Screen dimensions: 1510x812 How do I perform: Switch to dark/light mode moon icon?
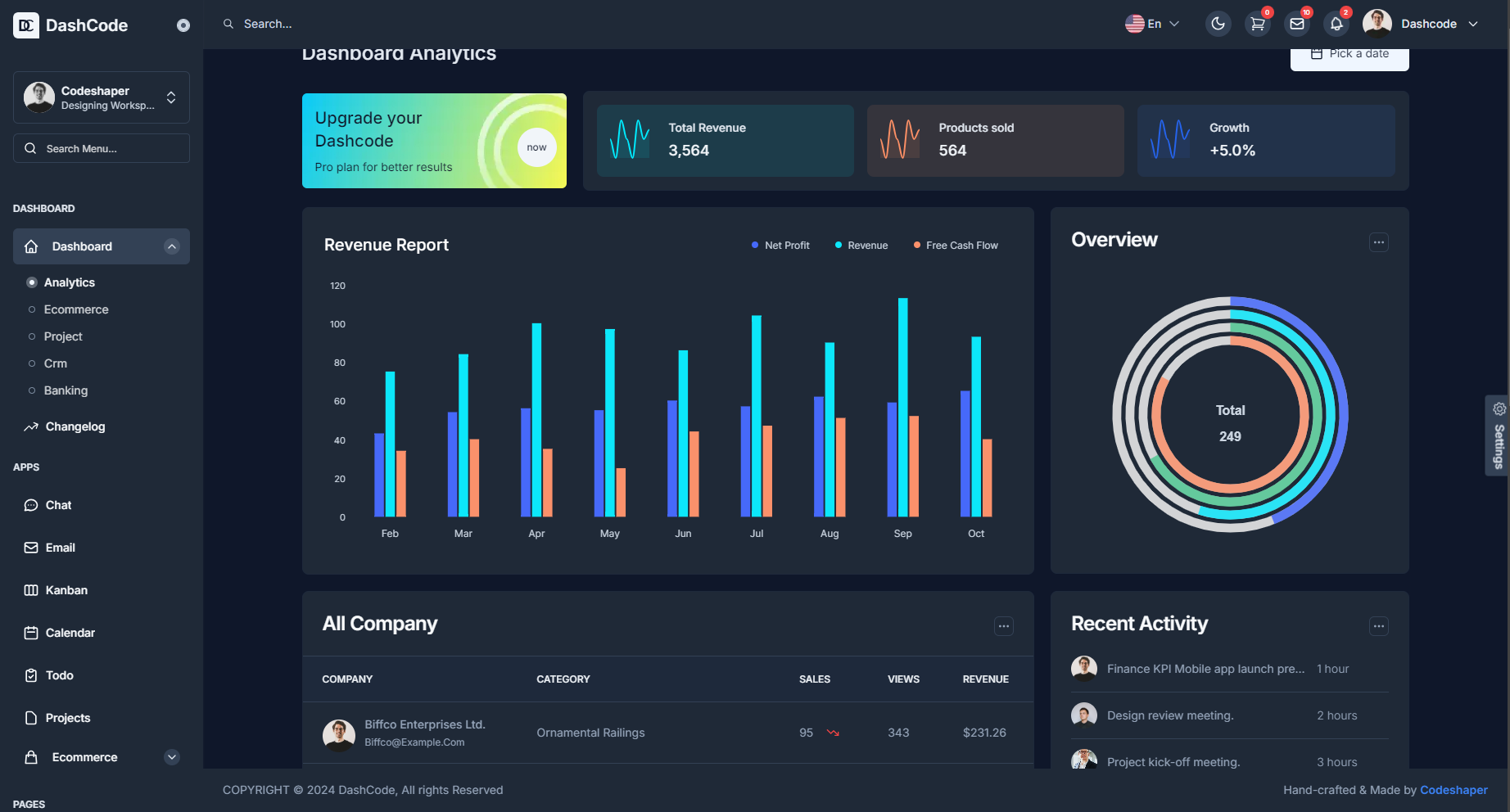pyautogui.click(x=1218, y=24)
